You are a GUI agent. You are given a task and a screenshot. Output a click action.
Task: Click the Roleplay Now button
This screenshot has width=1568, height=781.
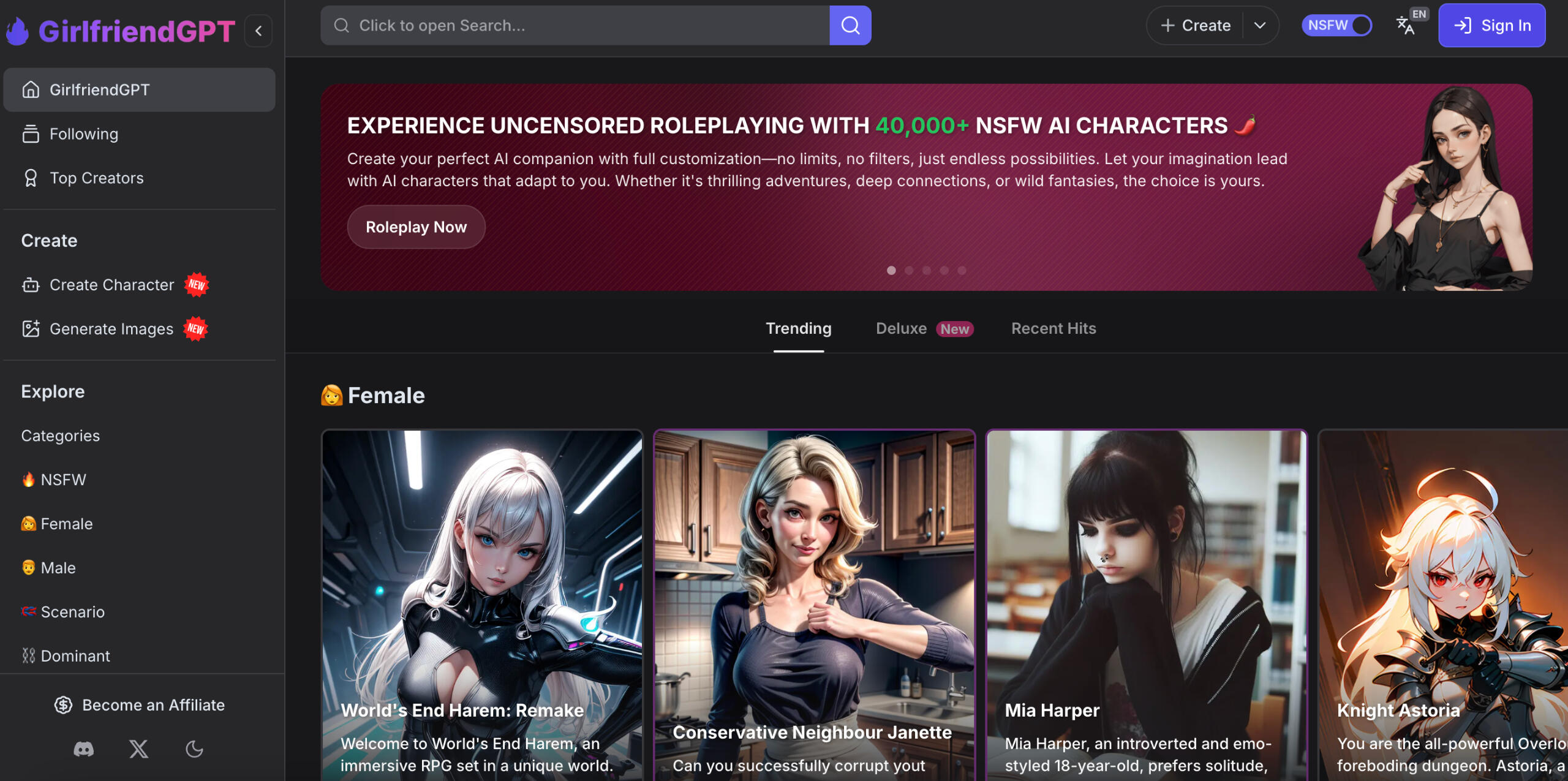tap(416, 227)
